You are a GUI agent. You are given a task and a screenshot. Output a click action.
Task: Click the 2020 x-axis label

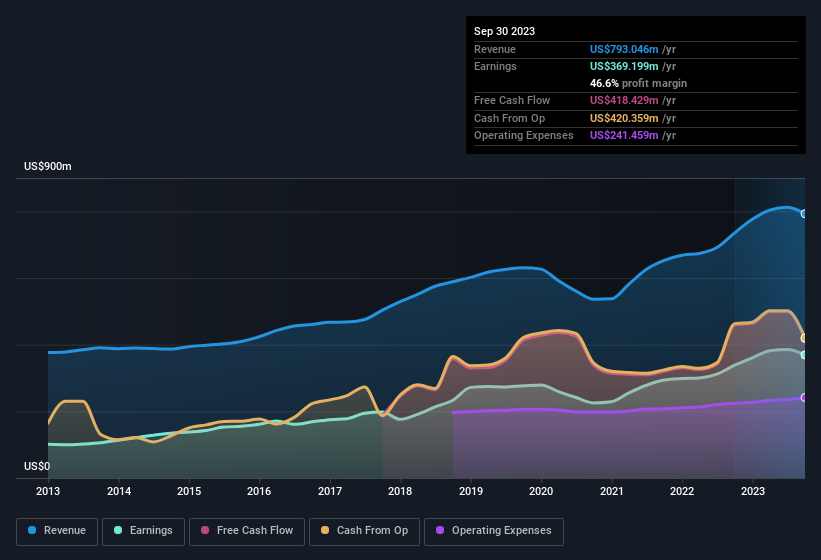click(541, 491)
